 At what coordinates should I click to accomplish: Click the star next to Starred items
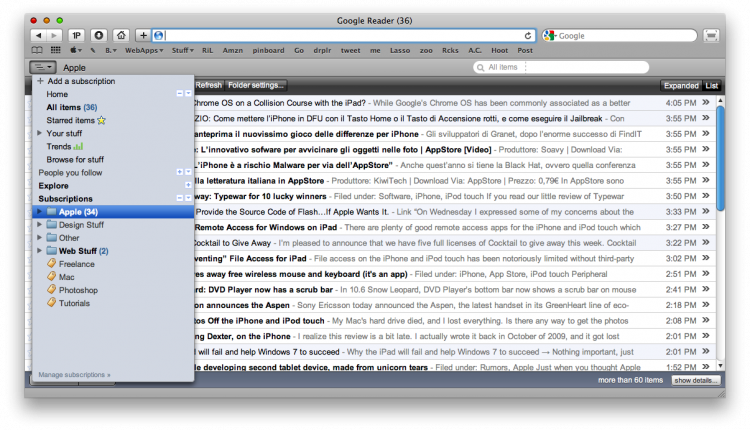pos(101,120)
